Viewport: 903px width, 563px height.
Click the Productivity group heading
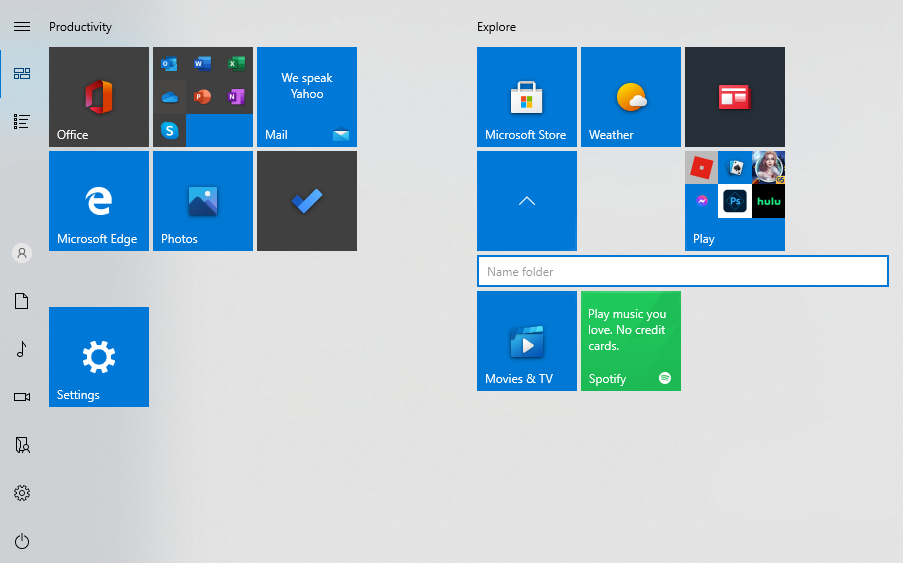[x=80, y=27]
